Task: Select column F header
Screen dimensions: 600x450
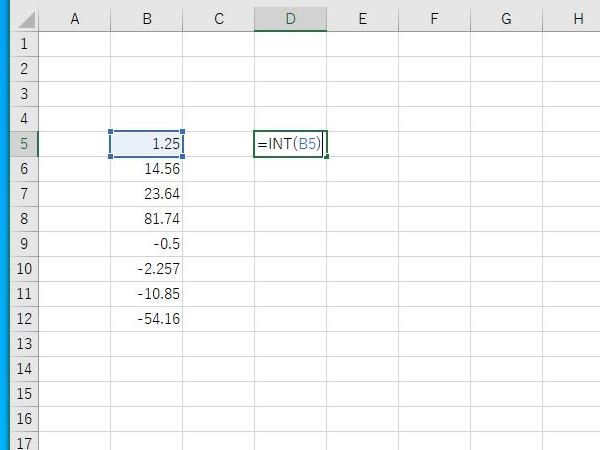Action: (434, 19)
